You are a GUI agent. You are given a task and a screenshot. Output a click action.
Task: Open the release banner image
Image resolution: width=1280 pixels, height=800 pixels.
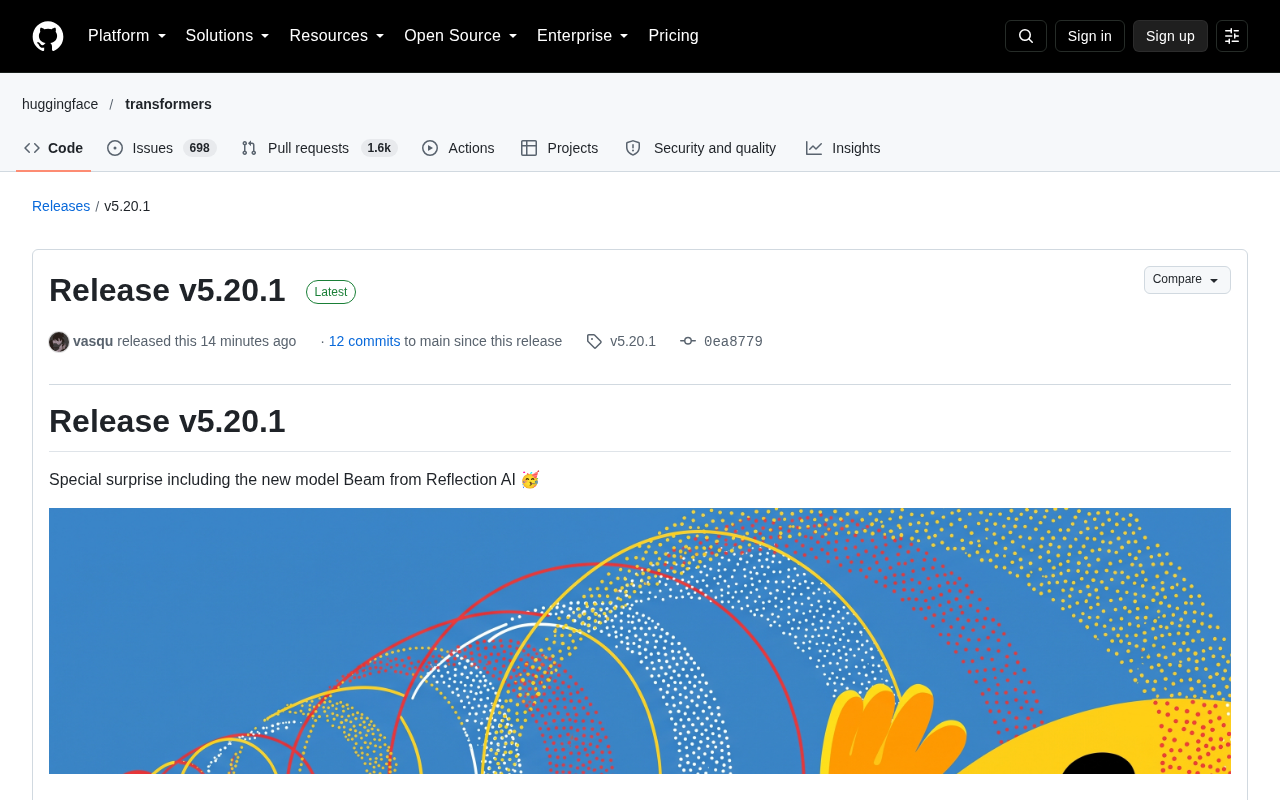[640, 641]
